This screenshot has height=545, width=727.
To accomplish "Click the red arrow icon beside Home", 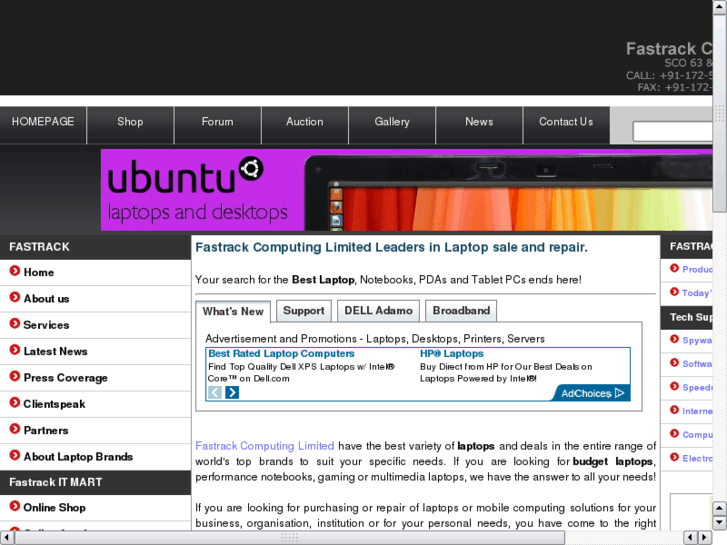I will (x=15, y=270).
